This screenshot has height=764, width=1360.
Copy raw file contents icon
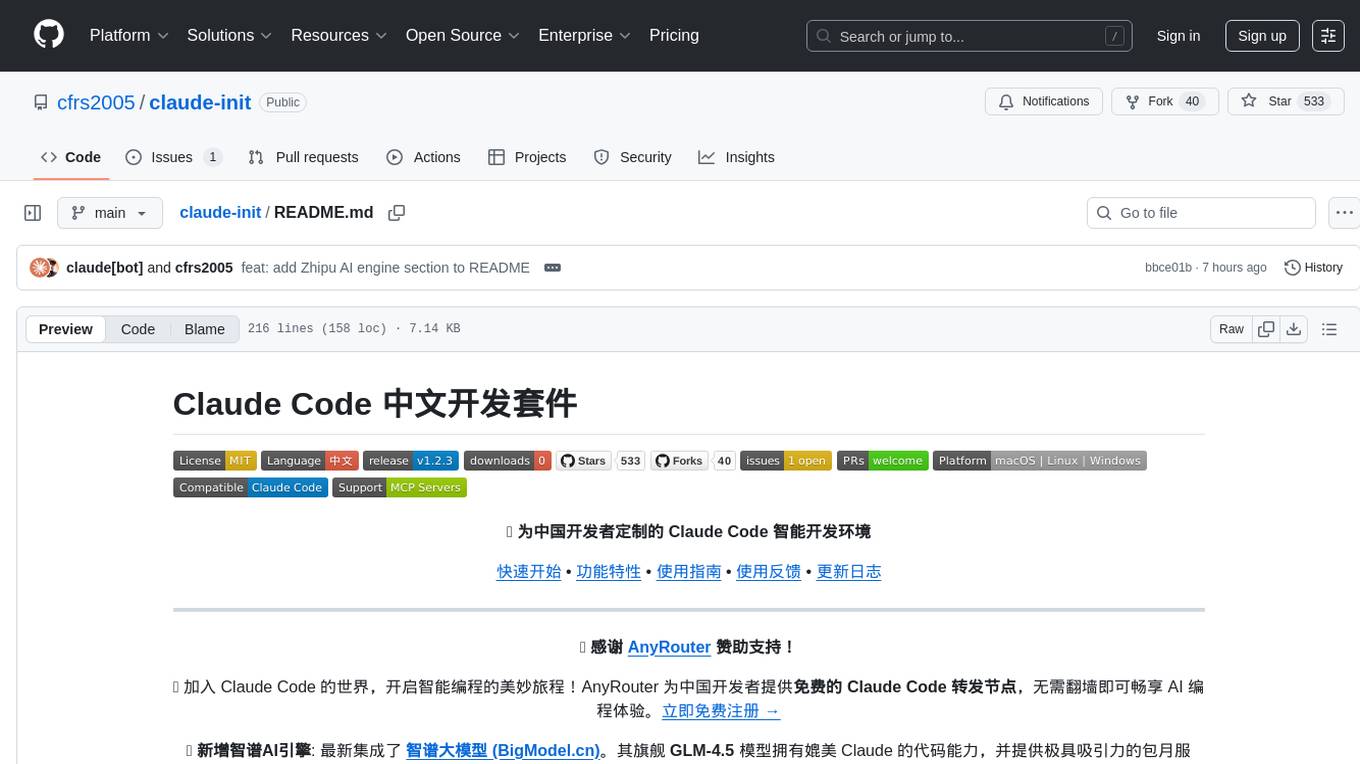coord(1266,329)
